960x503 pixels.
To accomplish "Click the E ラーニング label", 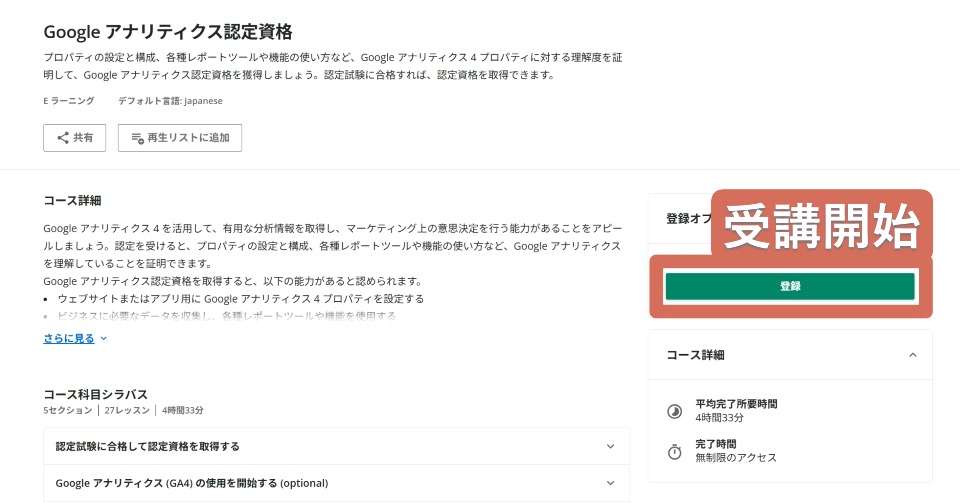I will point(69,101).
